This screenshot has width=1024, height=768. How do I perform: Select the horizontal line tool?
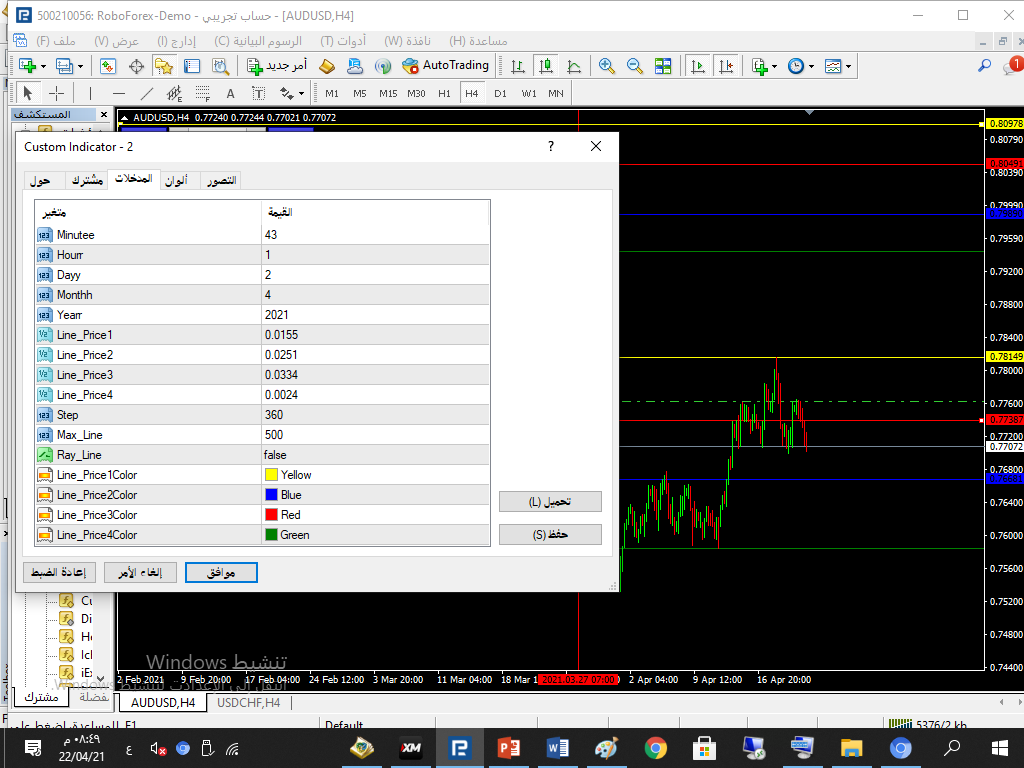pyautogui.click(x=118, y=93)
